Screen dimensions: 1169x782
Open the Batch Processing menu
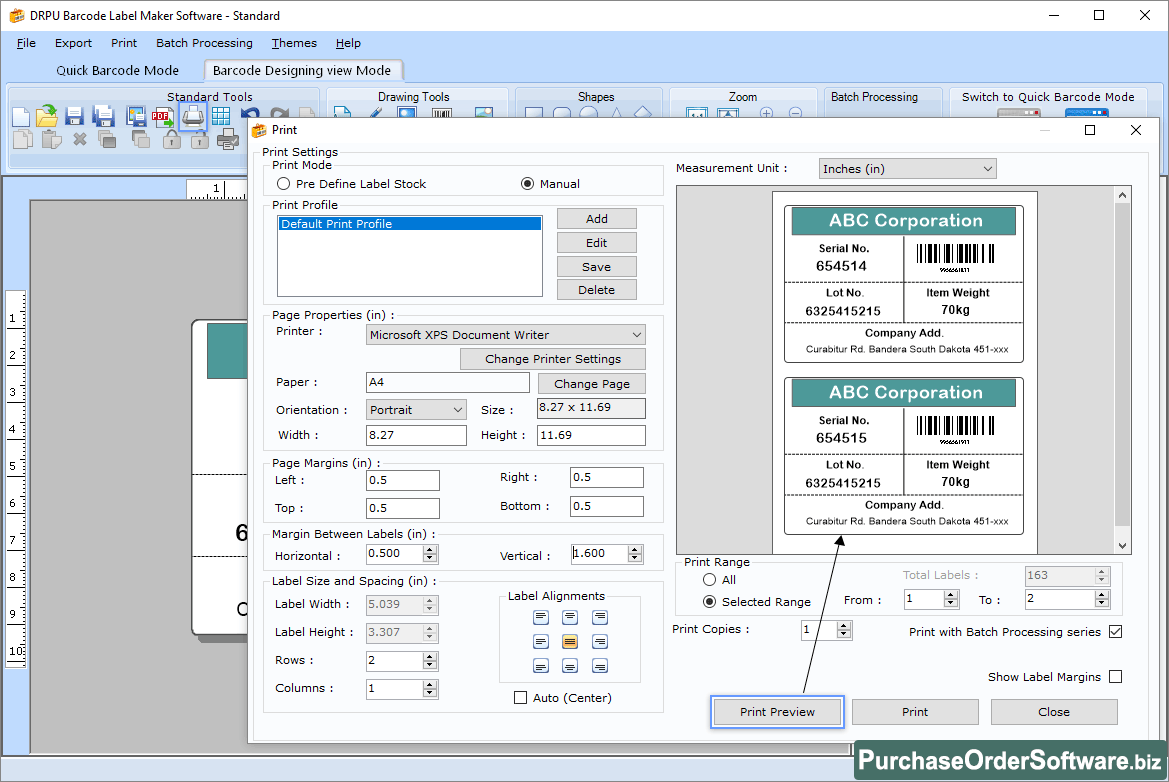point(204,43)
